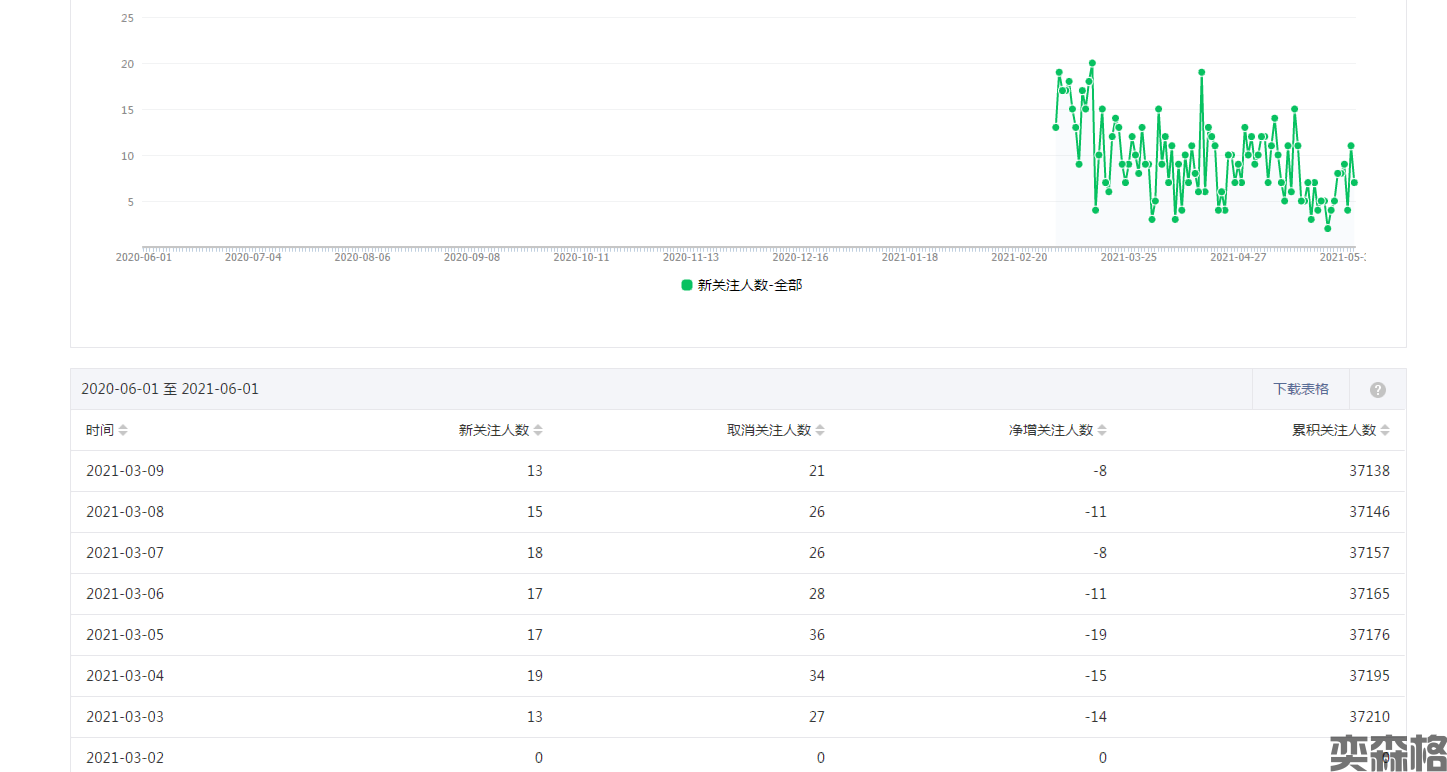Click the unfollow count 36 cell

tap(817, 635)
